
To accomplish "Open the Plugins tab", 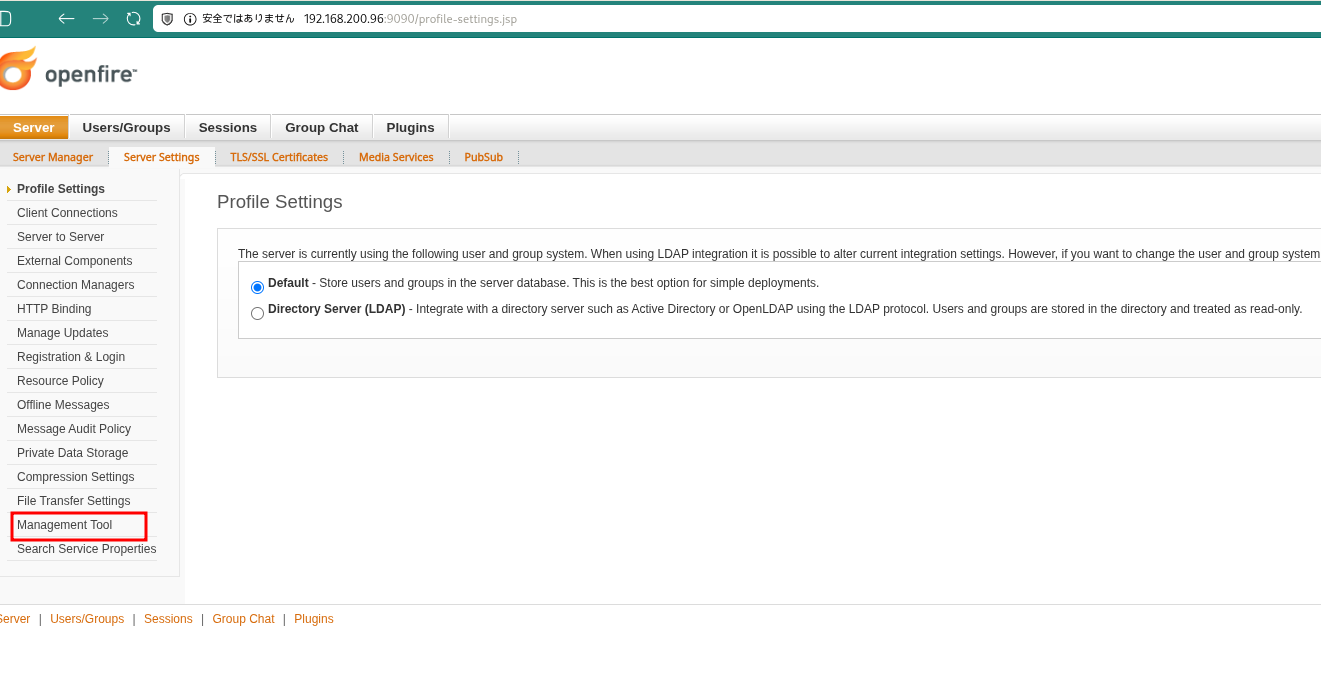I will click(x=410, y=127).
